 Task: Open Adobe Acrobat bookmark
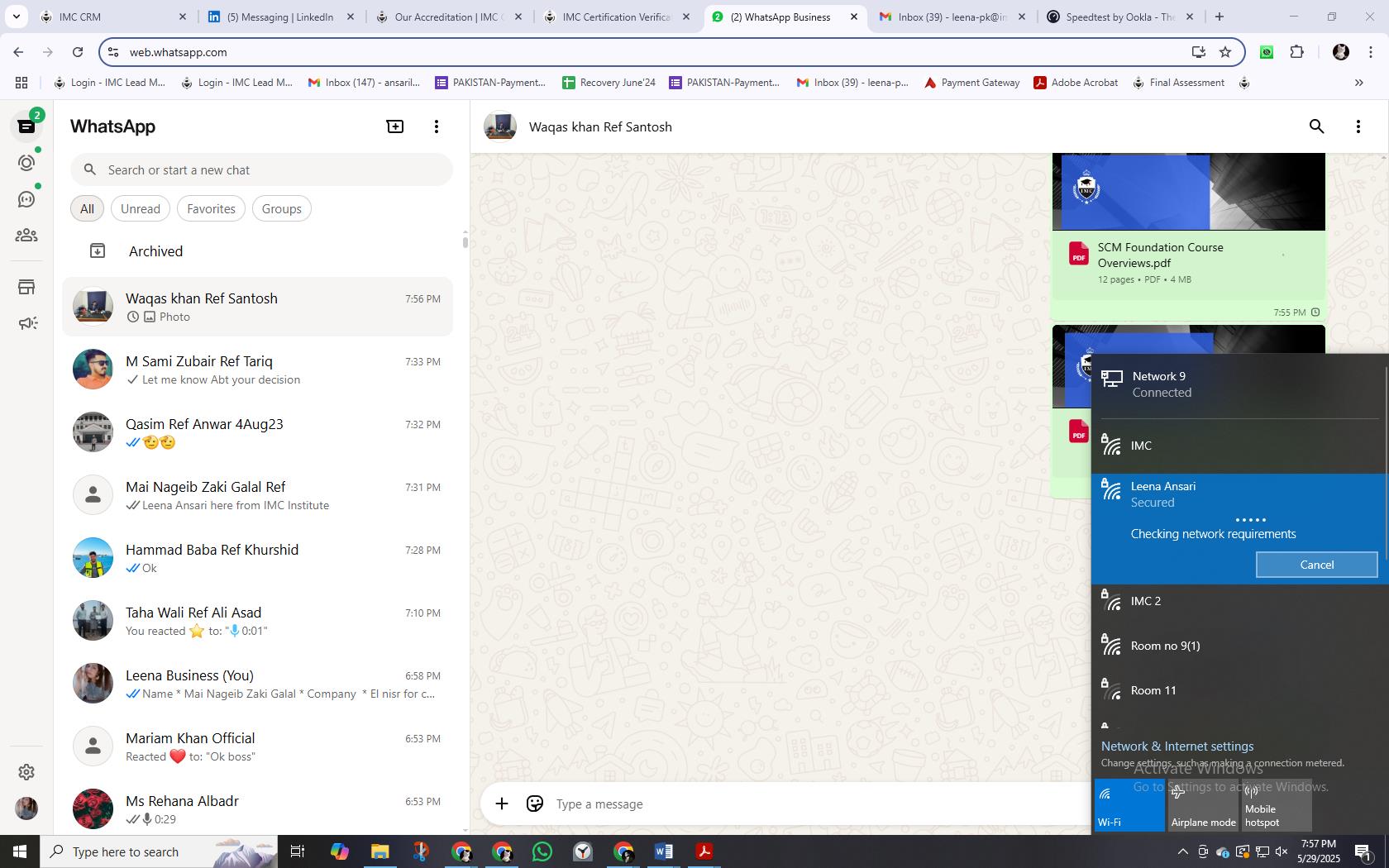click(x=1076, y=83)
